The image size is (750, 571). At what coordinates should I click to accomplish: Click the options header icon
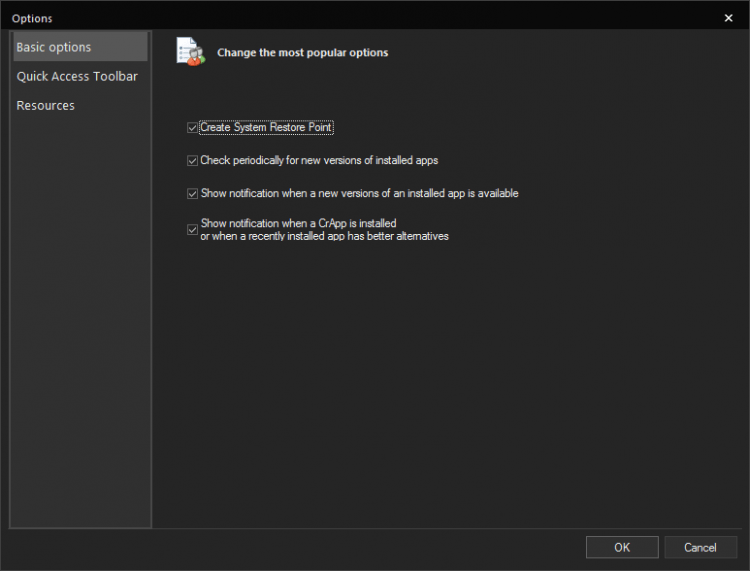tap(189, 51)
